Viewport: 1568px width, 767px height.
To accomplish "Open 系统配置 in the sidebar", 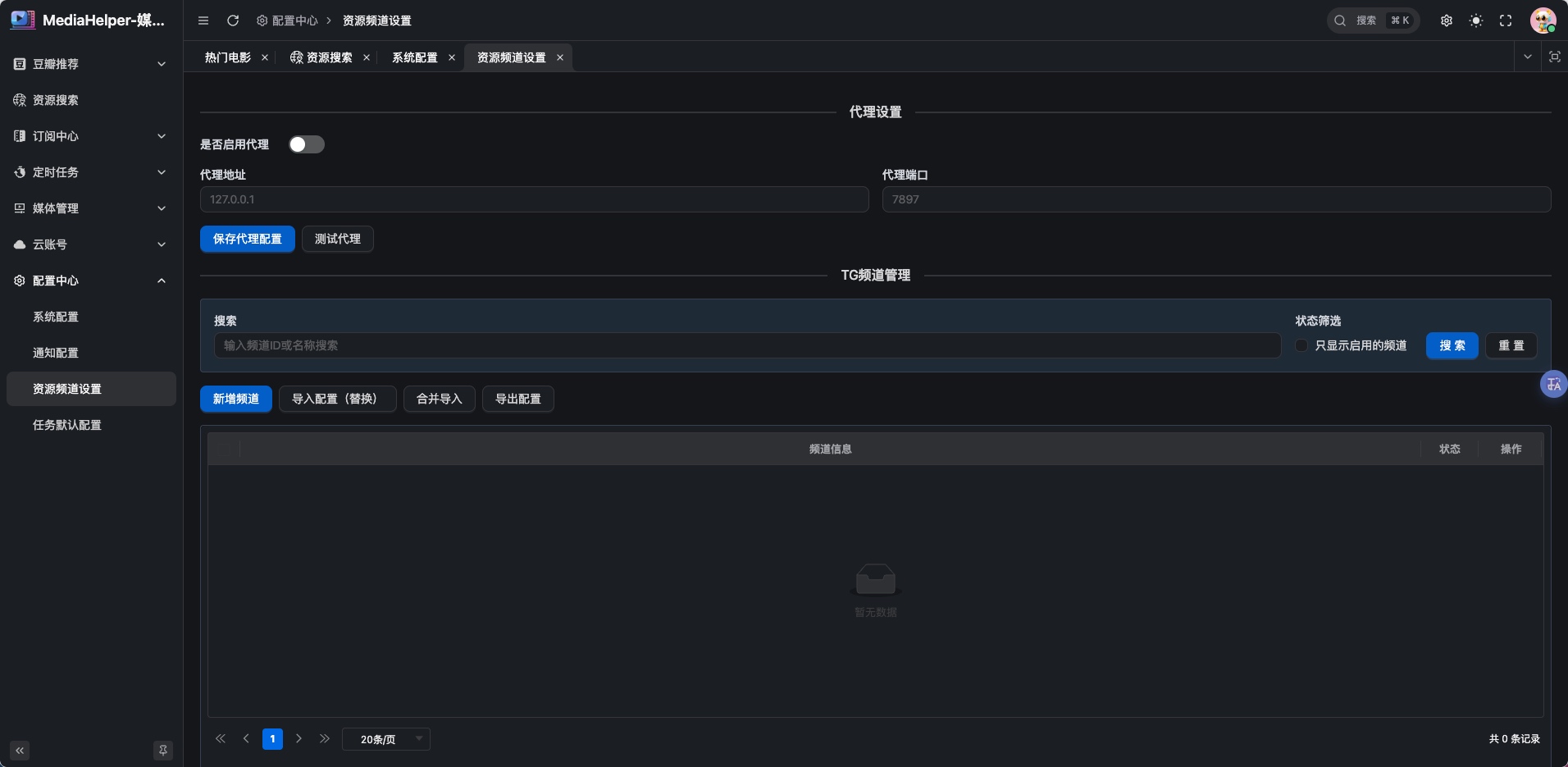I will coord(91,317).
